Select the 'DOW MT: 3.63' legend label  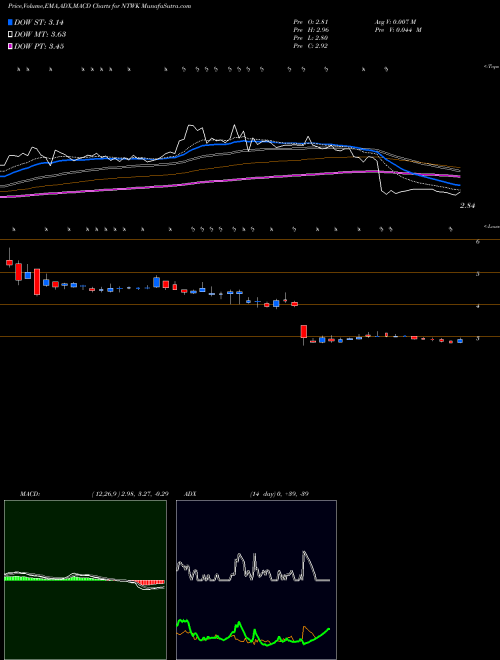pyautogui.click(x=40, y=35)
